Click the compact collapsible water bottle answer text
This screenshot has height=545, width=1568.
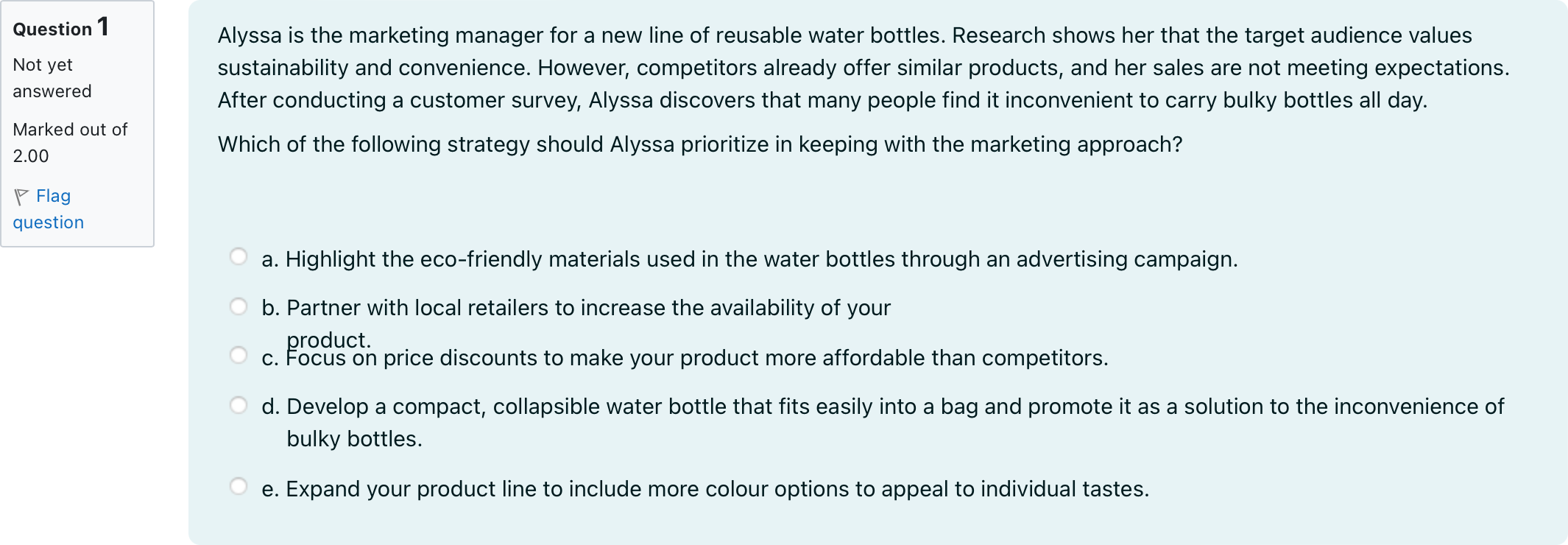pos(883,423)
